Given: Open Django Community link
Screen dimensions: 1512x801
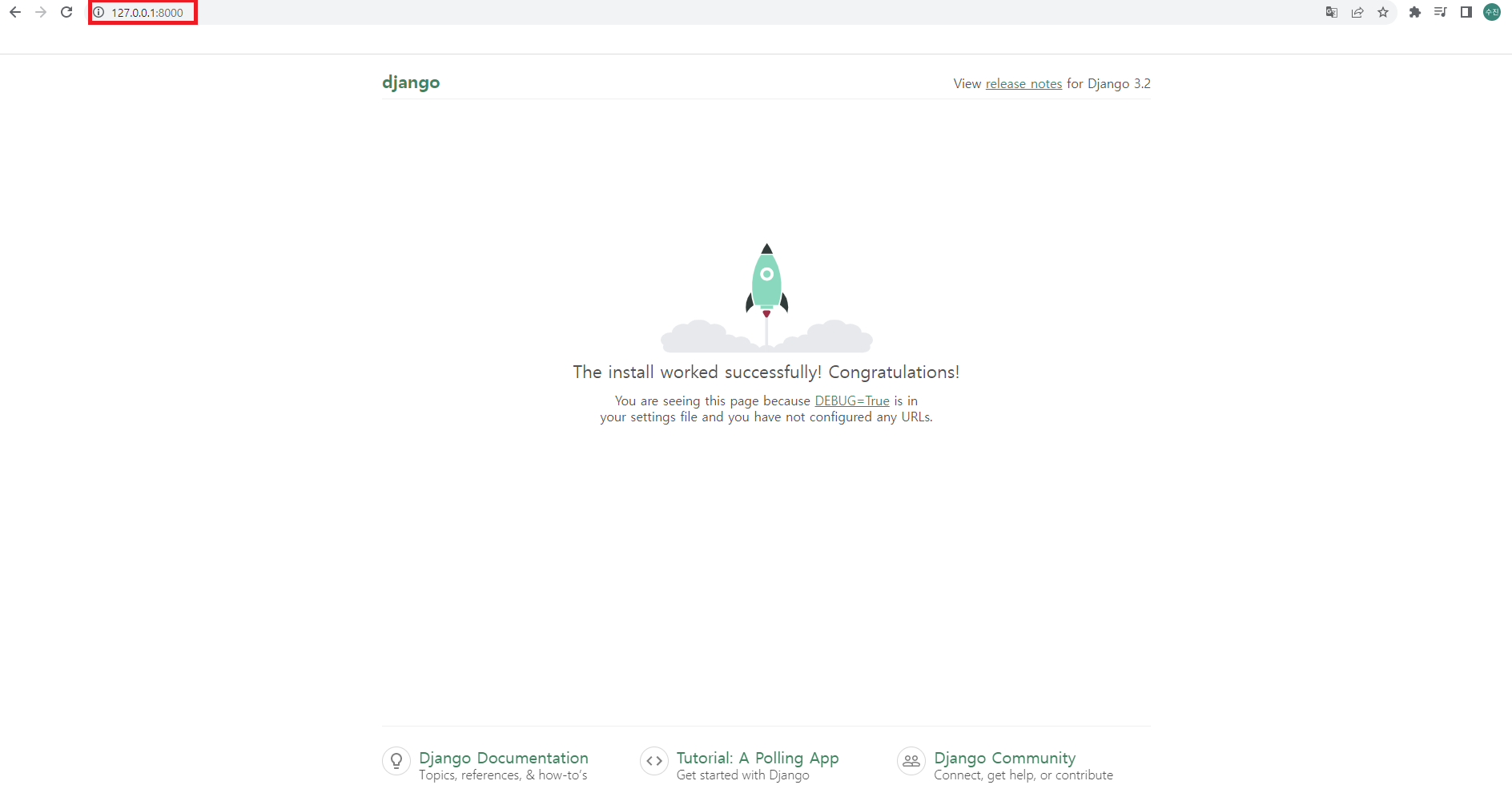Looking at the screenshot, I should pyautogui.click(x=1005, y=758).
